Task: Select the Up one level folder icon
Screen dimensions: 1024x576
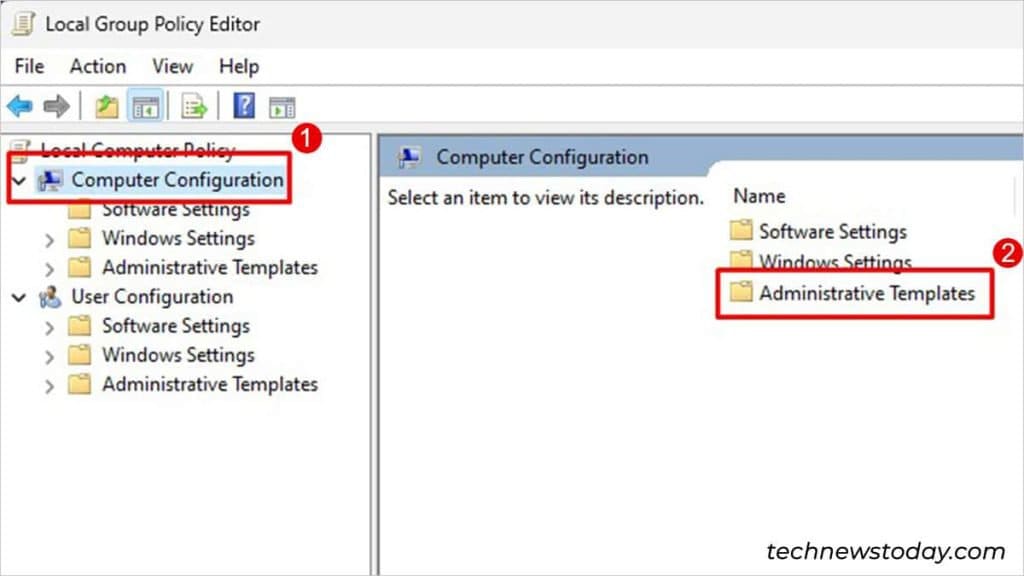Action: pos(106,105)
